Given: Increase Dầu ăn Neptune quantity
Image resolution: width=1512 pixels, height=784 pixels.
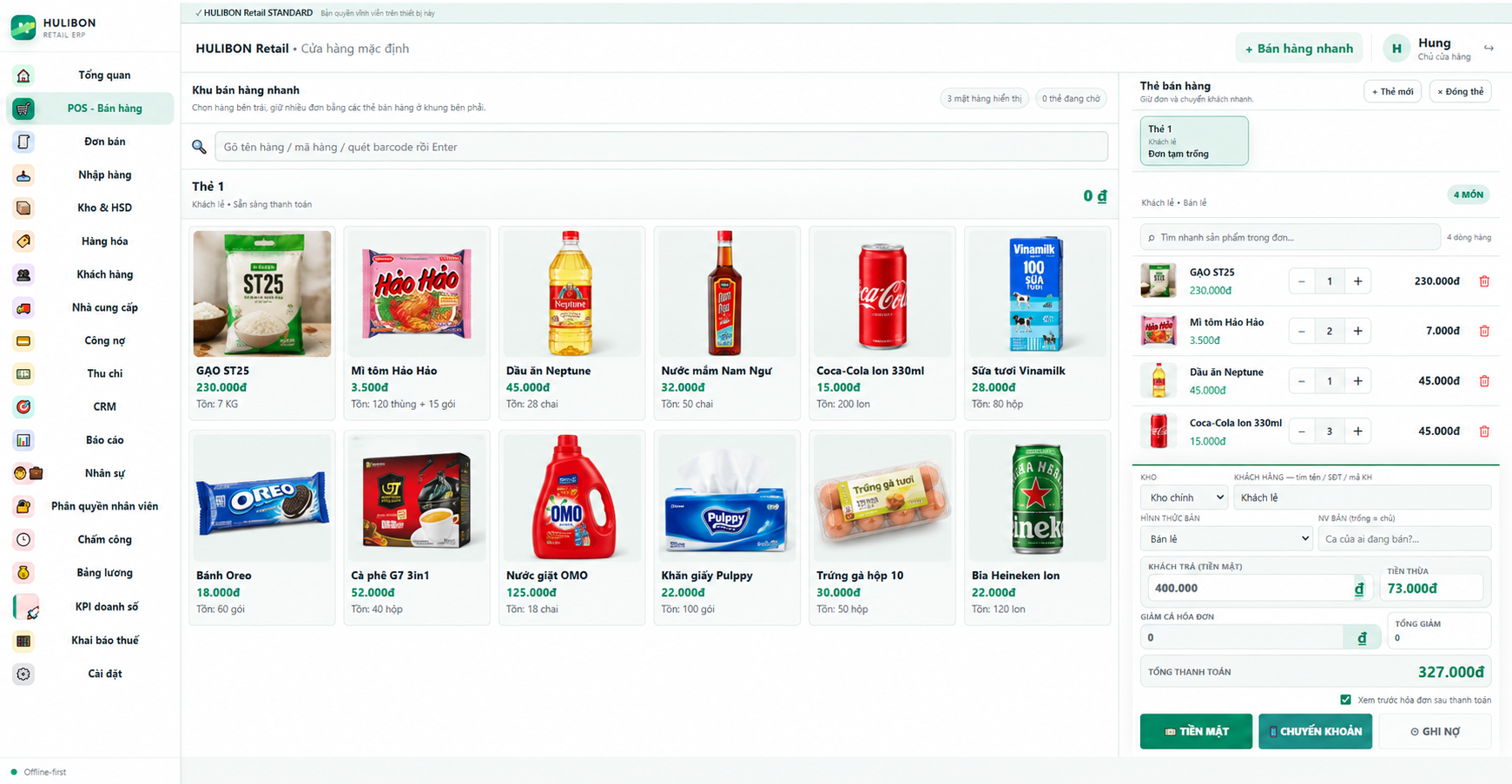Looking at the screenshot, I should pos(1357,381).
